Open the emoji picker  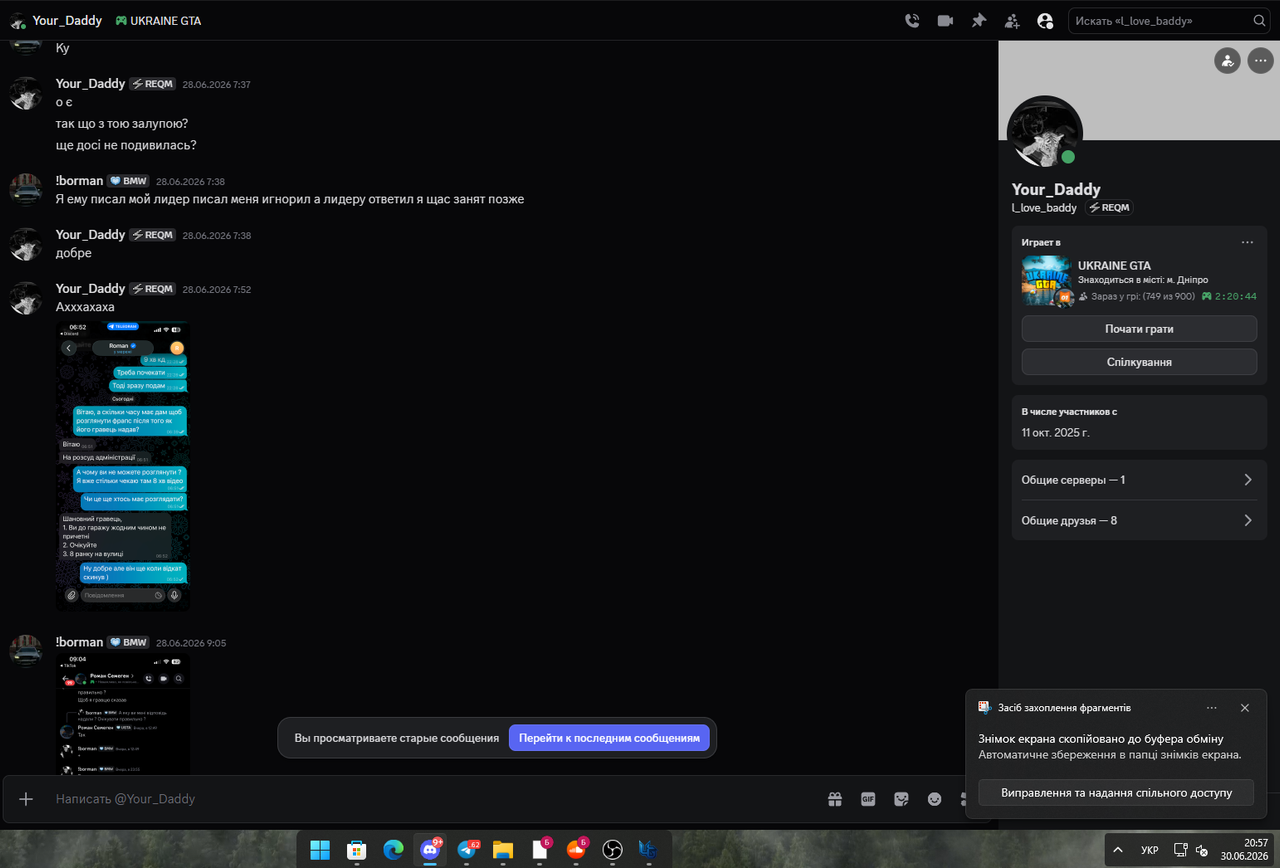point(935,799)
